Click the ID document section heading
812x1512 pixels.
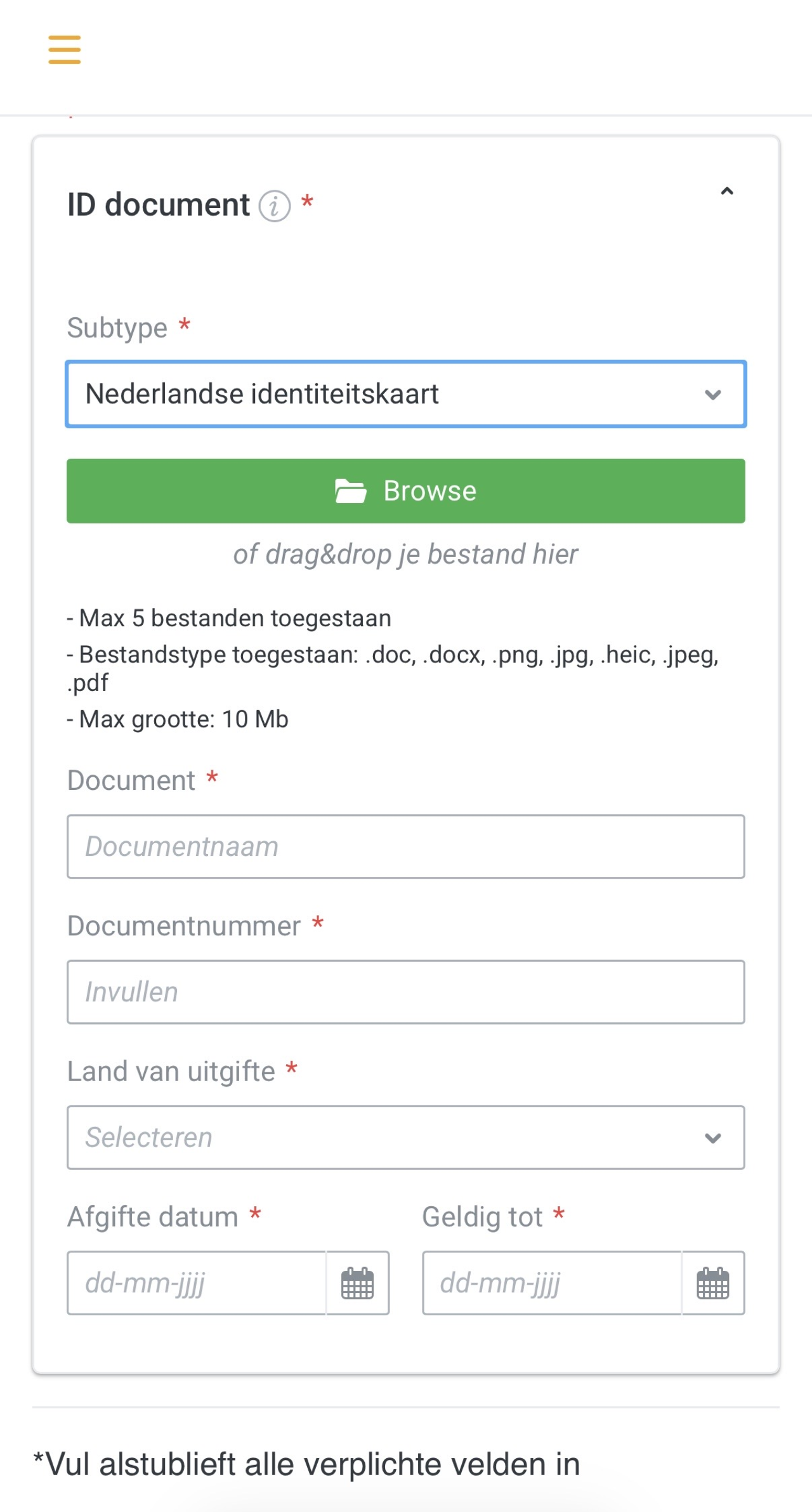159,205
